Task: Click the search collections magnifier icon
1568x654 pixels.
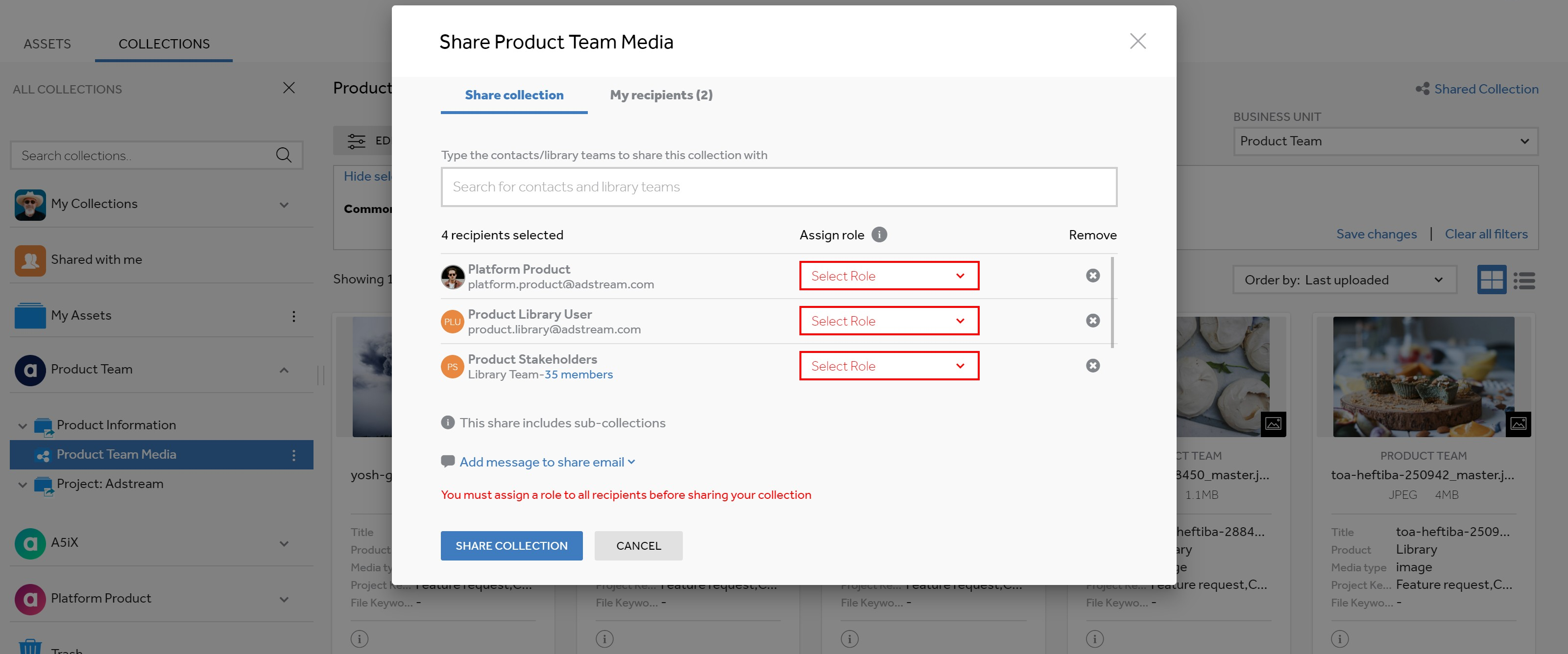Action: [x=284, y=155]
